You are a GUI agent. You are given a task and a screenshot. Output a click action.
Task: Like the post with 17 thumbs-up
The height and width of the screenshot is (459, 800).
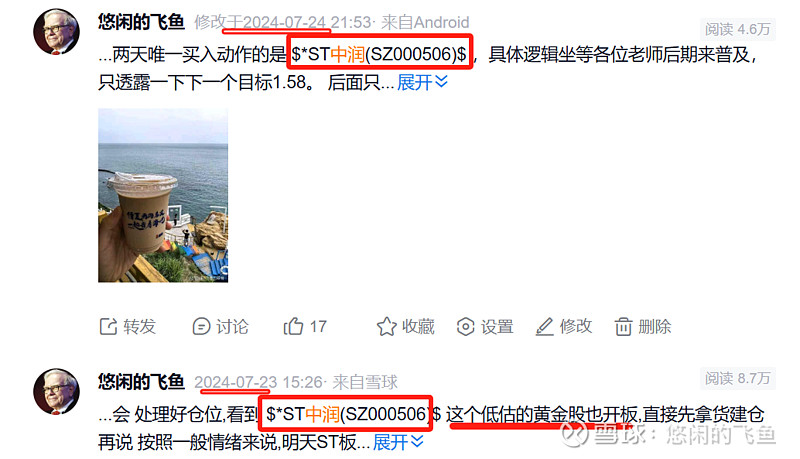[293, 326]
